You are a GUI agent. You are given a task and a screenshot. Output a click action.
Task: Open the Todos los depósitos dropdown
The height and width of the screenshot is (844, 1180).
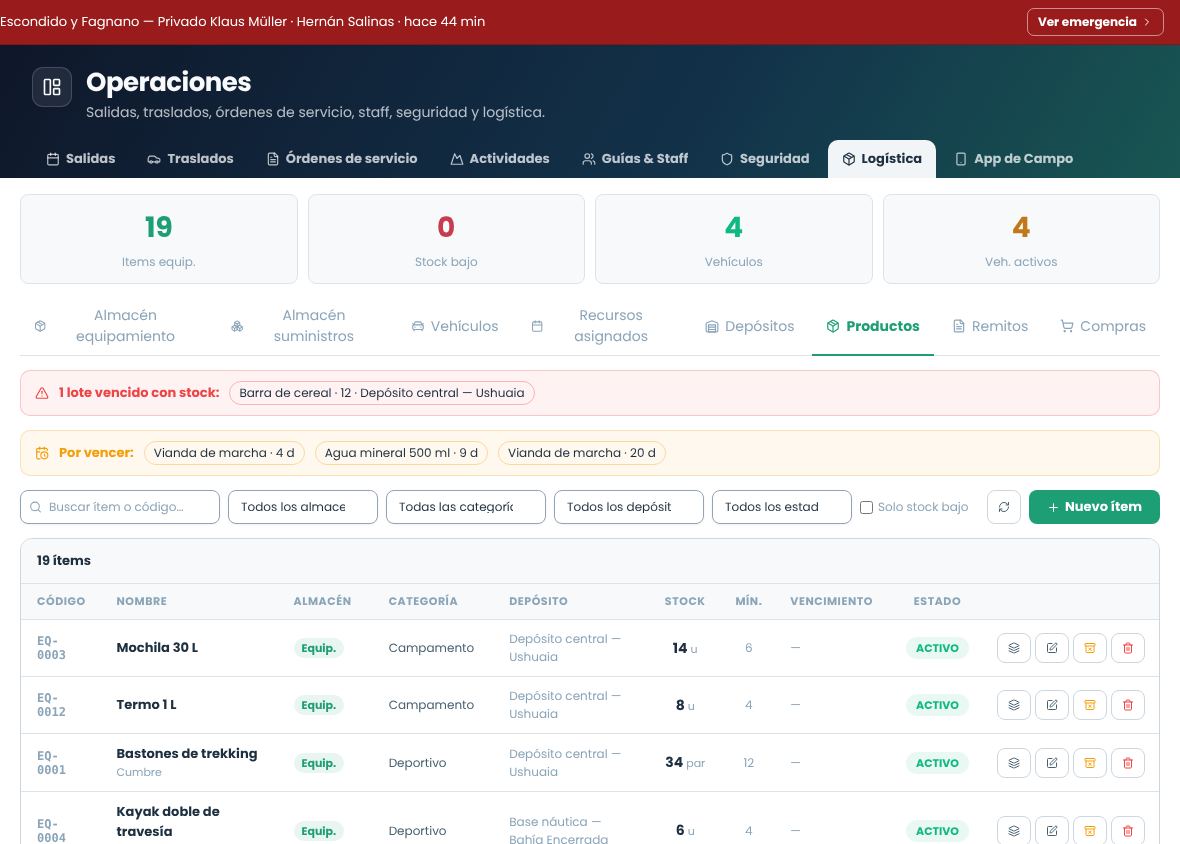coord(628,507)
